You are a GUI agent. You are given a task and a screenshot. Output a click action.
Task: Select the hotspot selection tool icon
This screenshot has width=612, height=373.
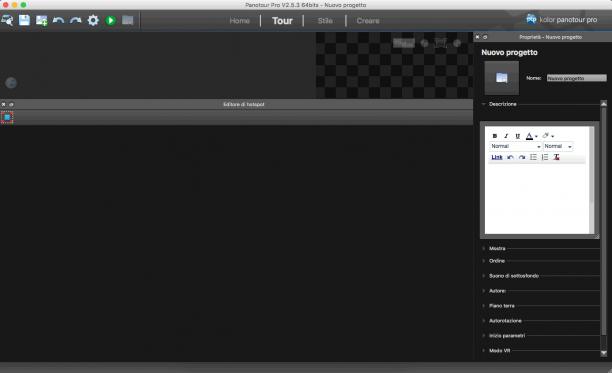[7, 117]
